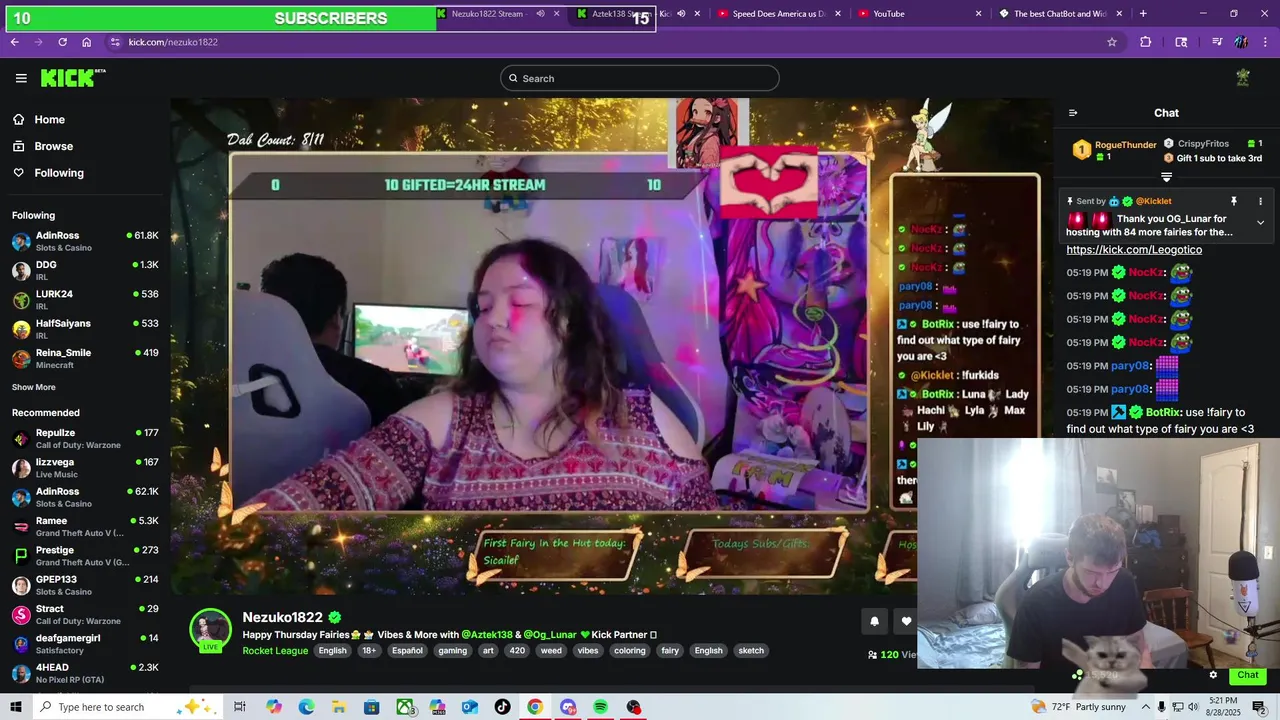Open pinned message options (three dots)

[x=1260, y=201]
